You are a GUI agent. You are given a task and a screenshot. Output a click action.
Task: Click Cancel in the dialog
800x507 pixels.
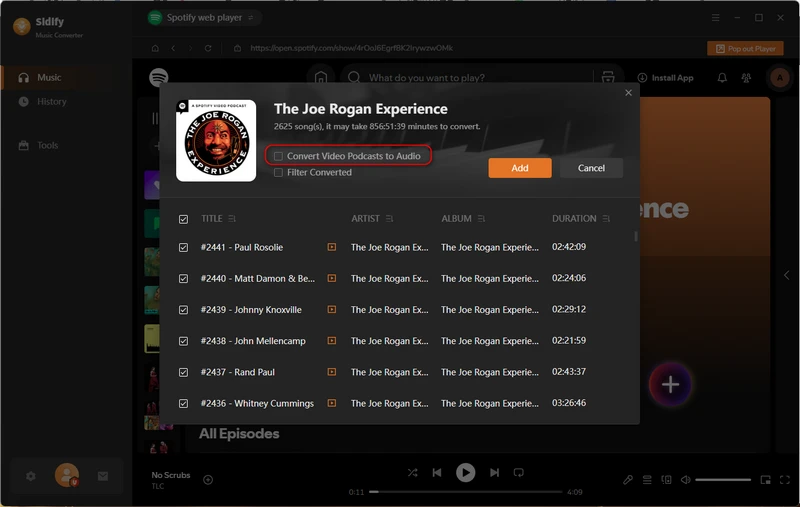coord(591,168)
